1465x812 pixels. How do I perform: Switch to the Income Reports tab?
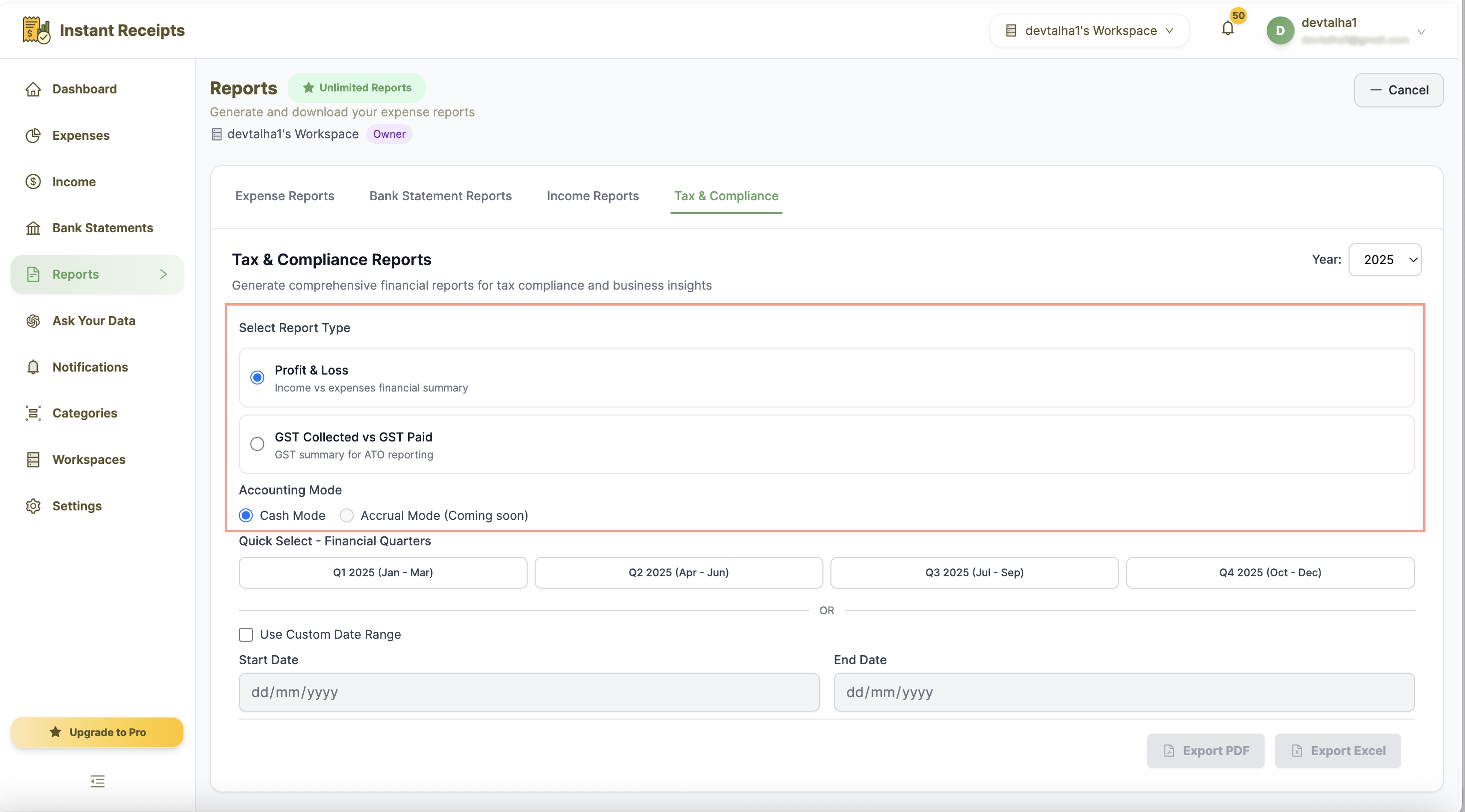[x=593, y=196]
